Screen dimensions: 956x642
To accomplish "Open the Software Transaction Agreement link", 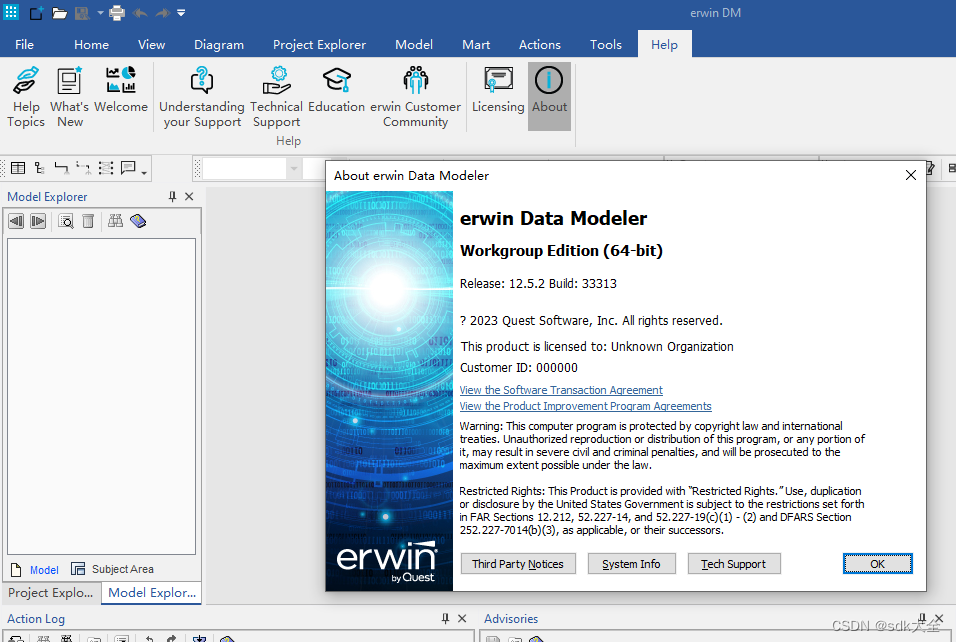I will click(560, 390).
